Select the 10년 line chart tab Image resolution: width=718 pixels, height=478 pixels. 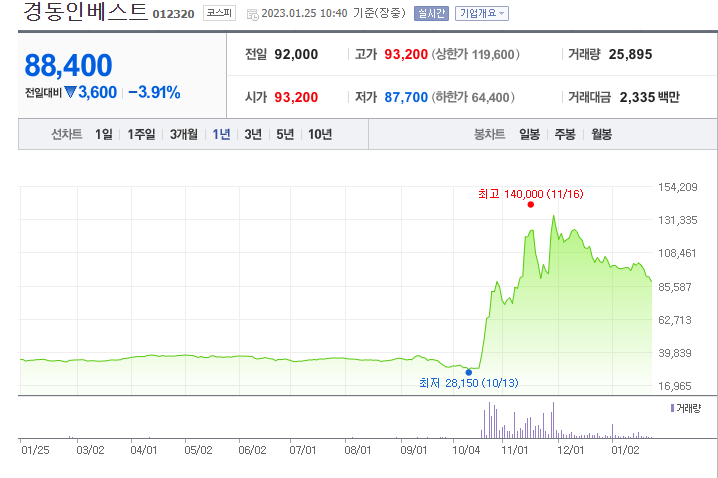click(x=320, y=134)
